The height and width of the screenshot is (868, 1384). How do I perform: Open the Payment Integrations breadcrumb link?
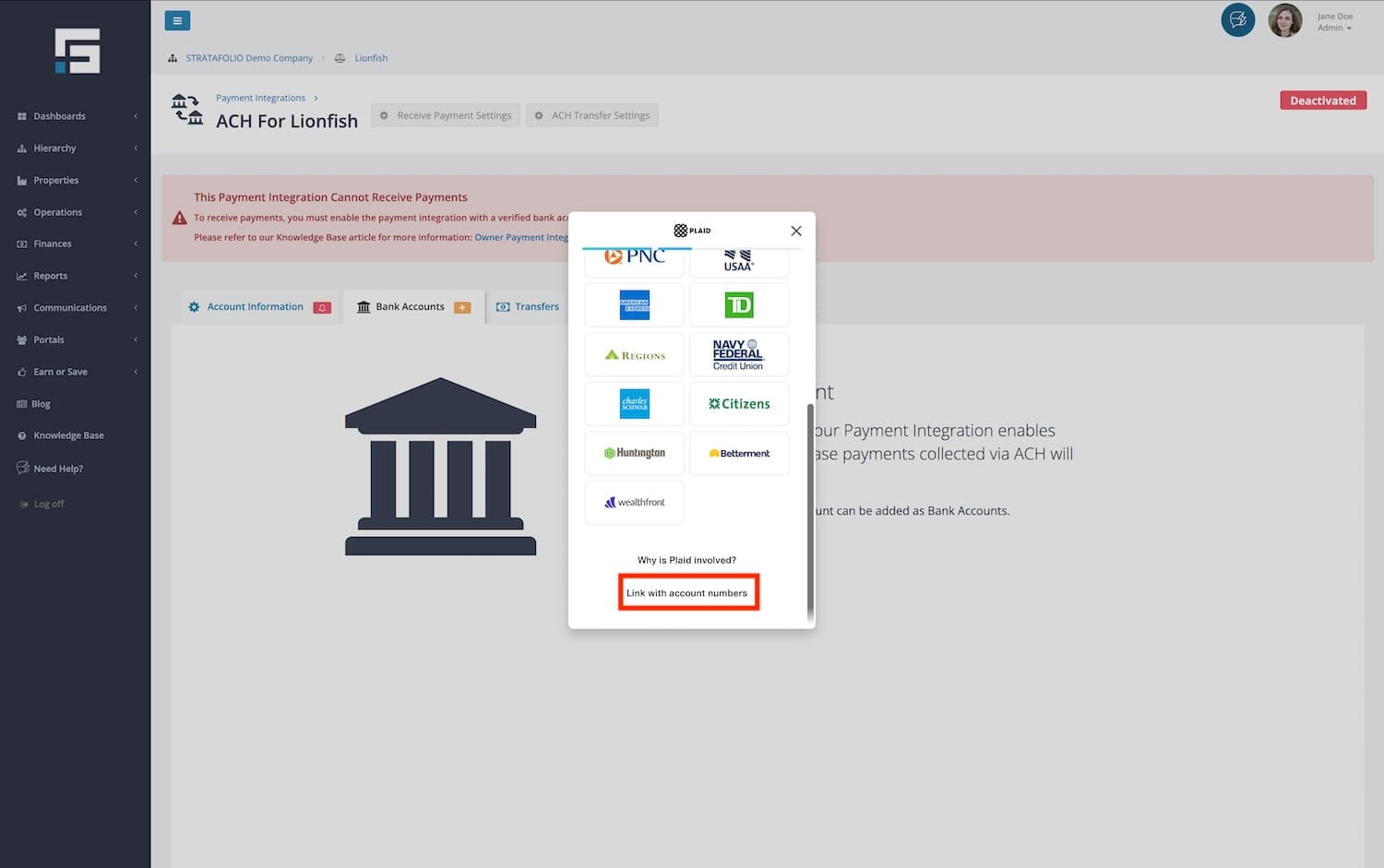pos(260,98)
